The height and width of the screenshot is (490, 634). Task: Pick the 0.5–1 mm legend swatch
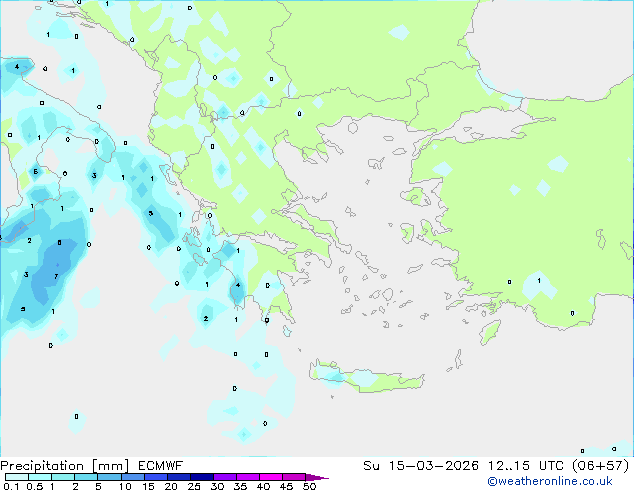[40, 477]
